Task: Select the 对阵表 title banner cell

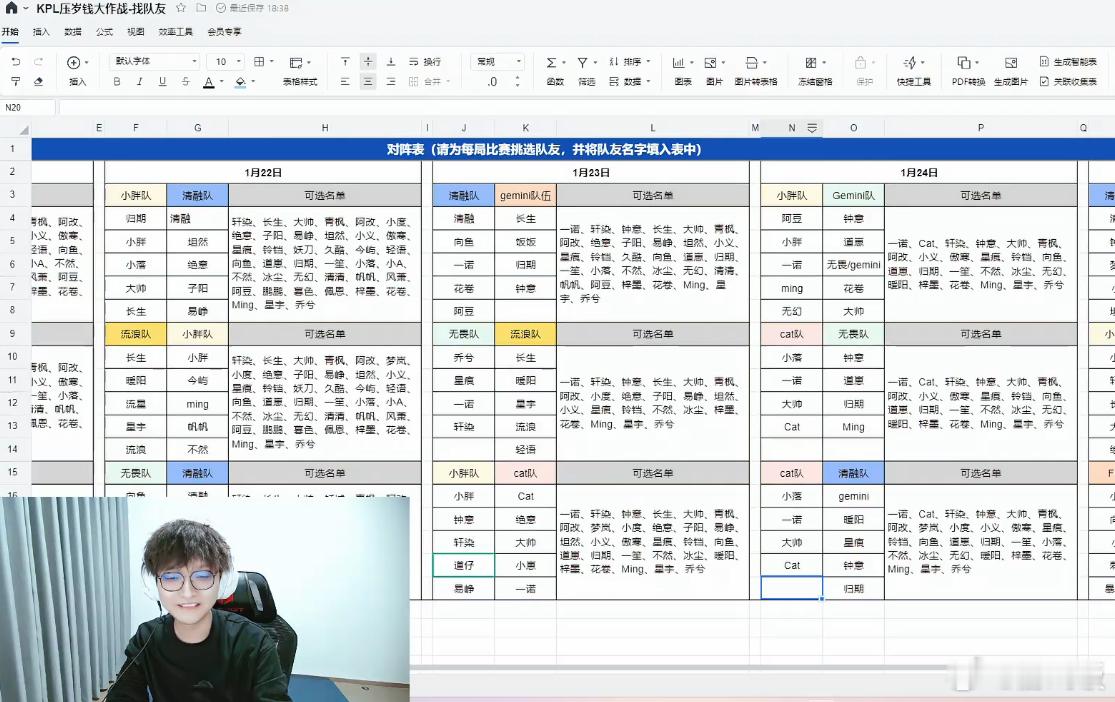Action: tap(573, 149)
